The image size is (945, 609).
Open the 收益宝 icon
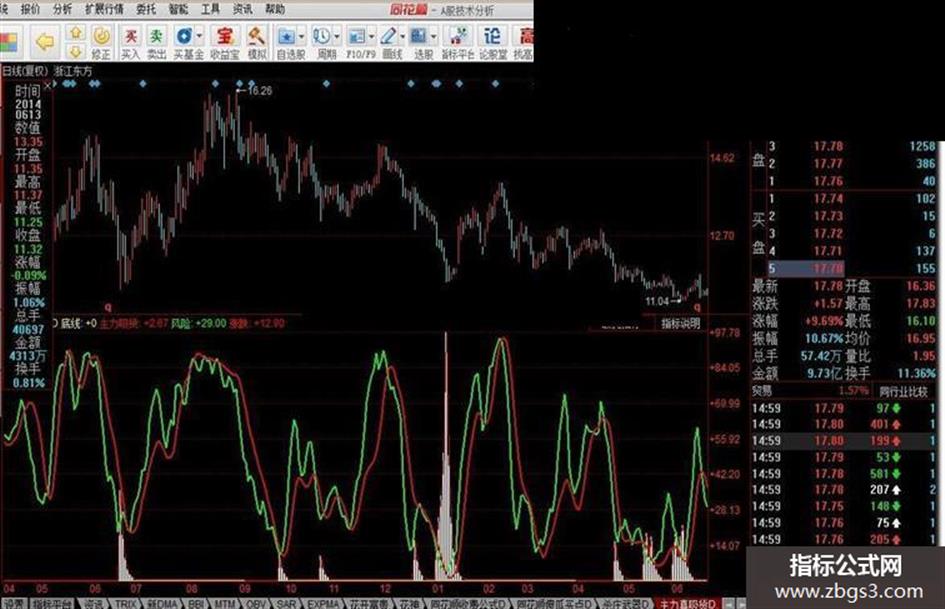(224, 42)
